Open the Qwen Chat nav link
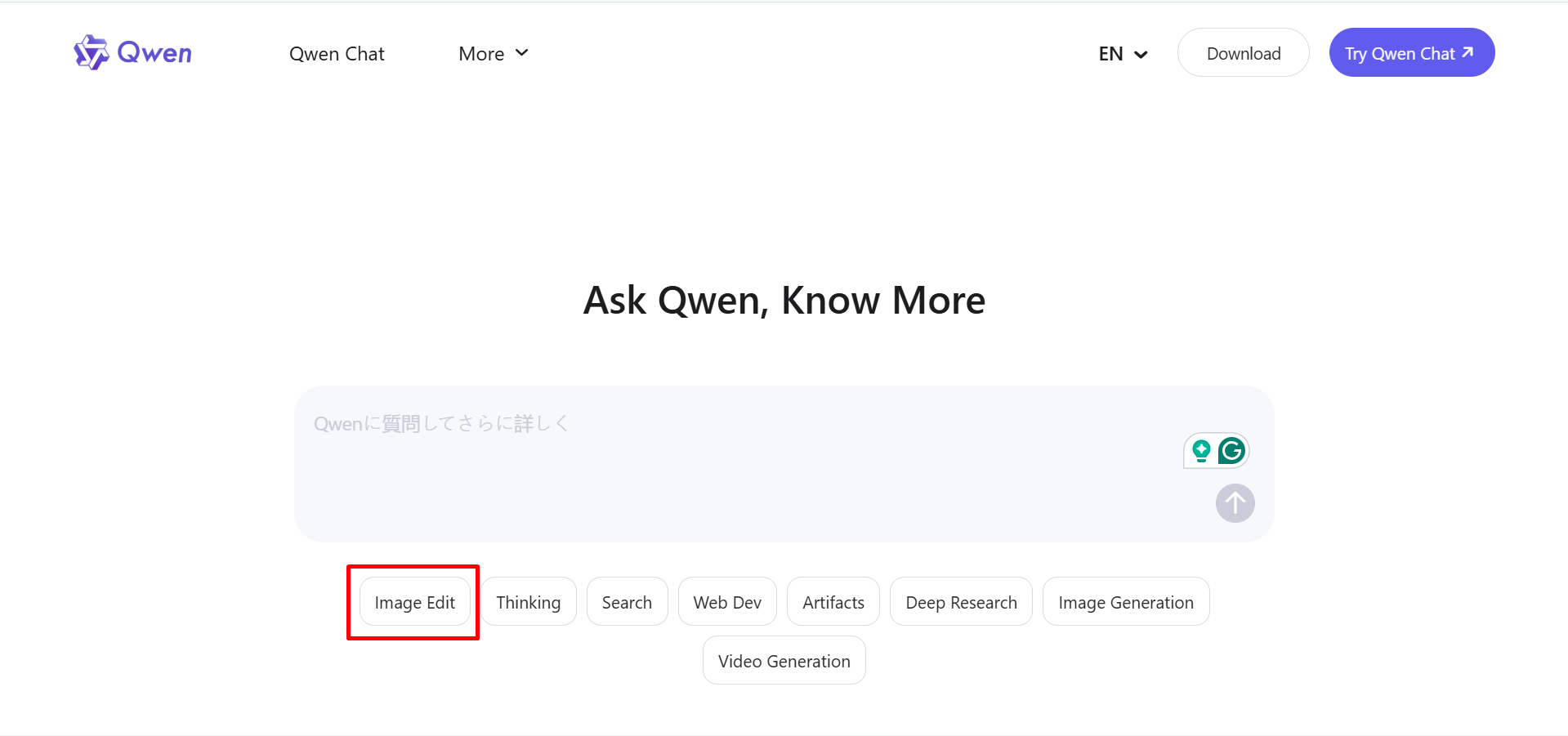Screen dimensions: 1568x736 337,54
